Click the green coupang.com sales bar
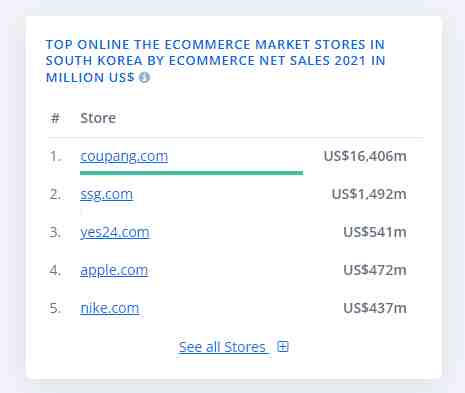The height and width of the screenshot is (393, 465). tap(191, 173)
